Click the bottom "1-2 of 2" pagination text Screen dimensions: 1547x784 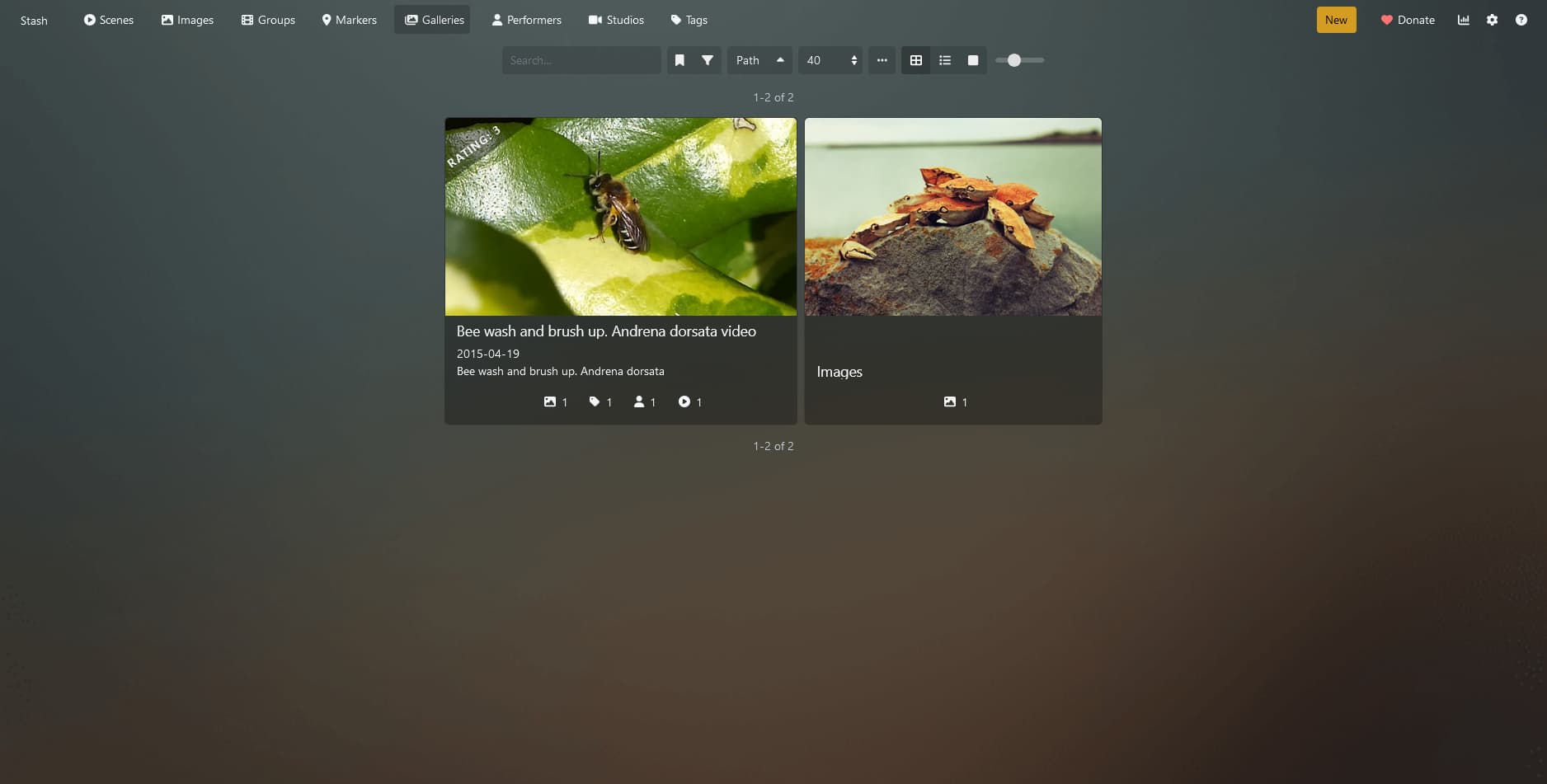773,446
